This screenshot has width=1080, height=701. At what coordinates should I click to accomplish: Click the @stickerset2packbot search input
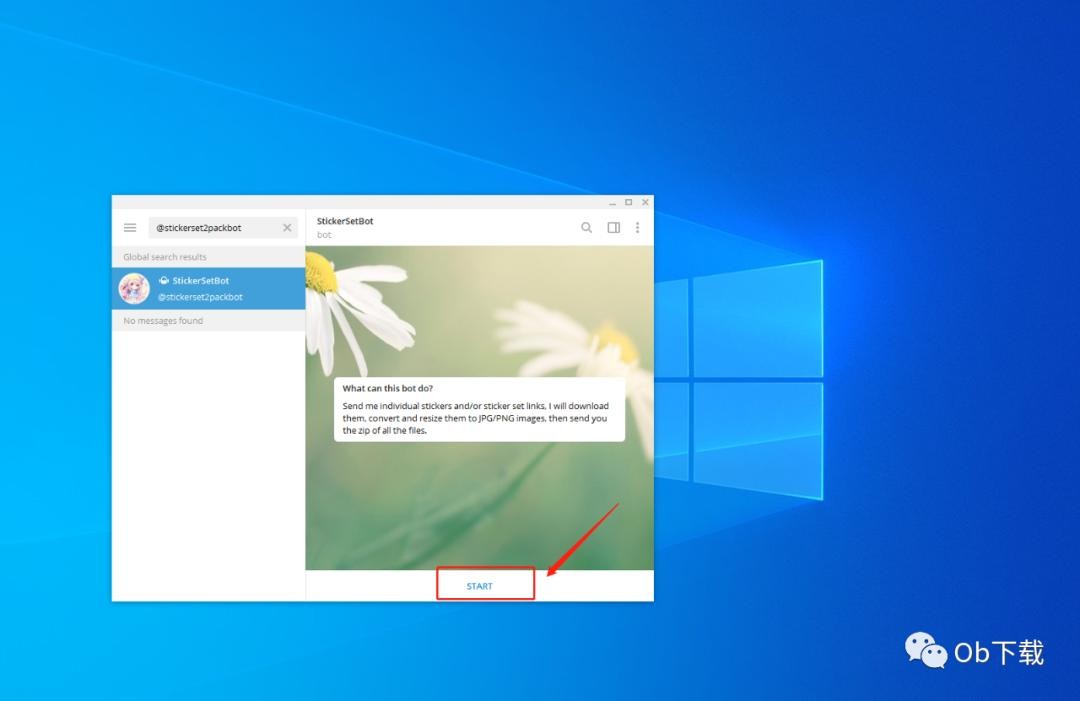pos(212,228)
